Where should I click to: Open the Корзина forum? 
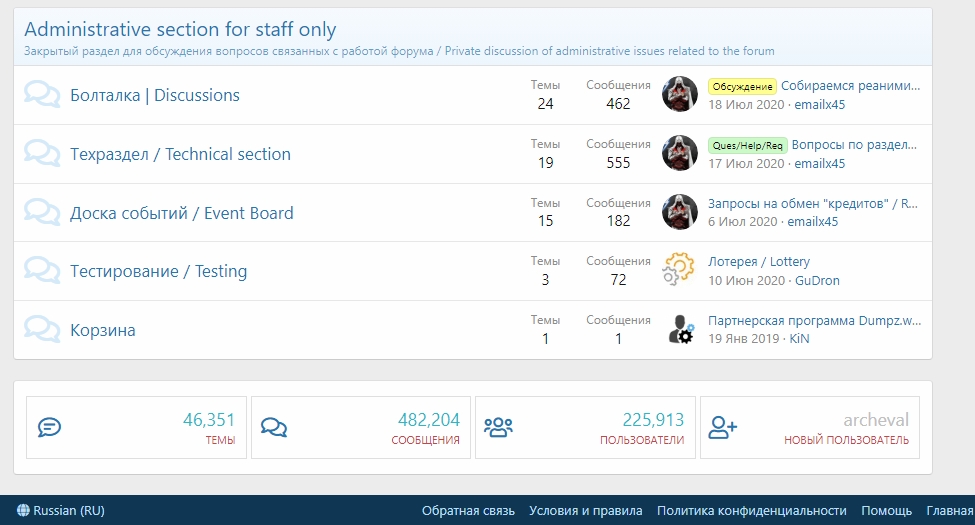click(x=103, y=330)
